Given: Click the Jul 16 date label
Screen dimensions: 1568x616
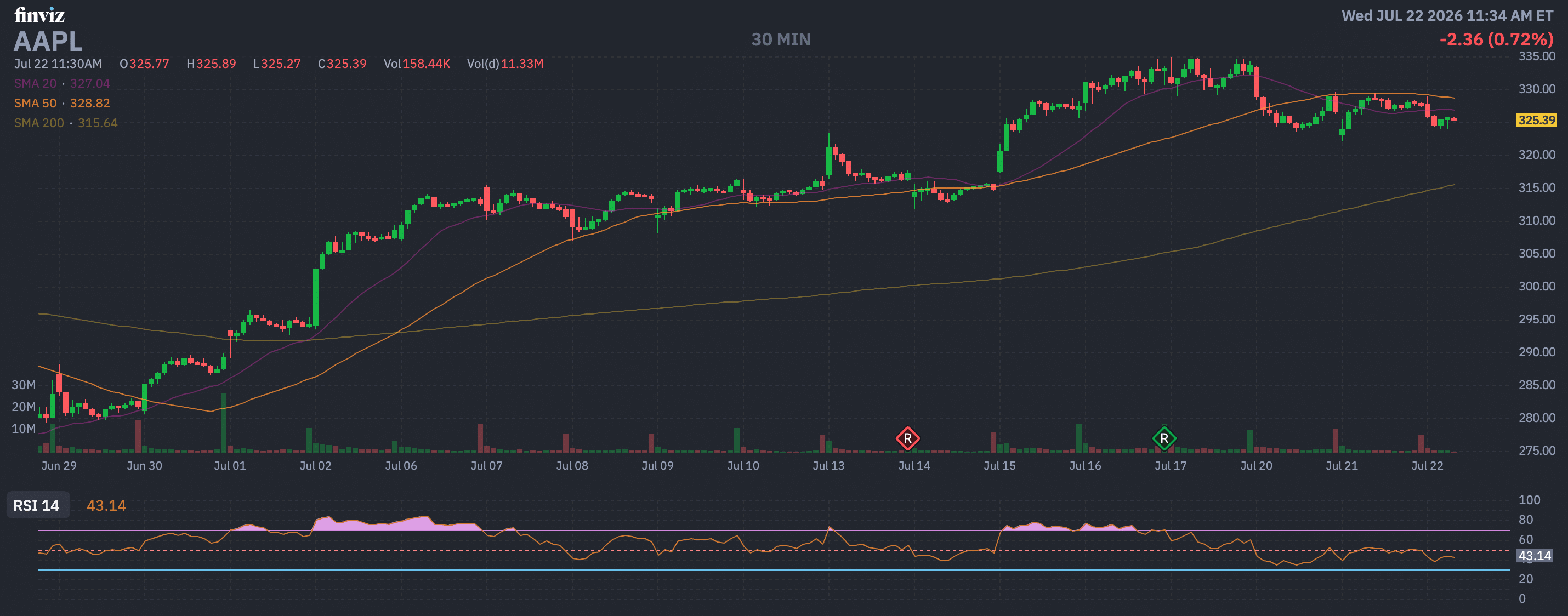Looking at the screenshot, I should click(x=1086, y=466).
